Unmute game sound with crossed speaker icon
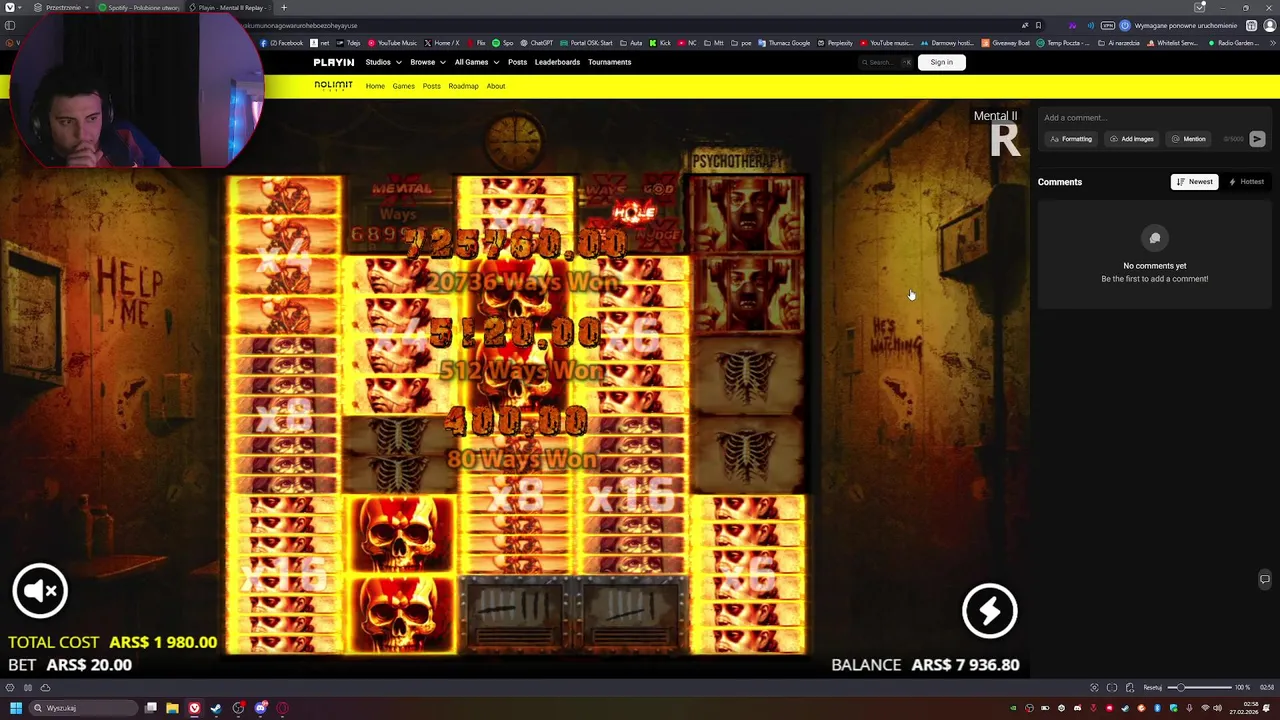 point(40,591)
